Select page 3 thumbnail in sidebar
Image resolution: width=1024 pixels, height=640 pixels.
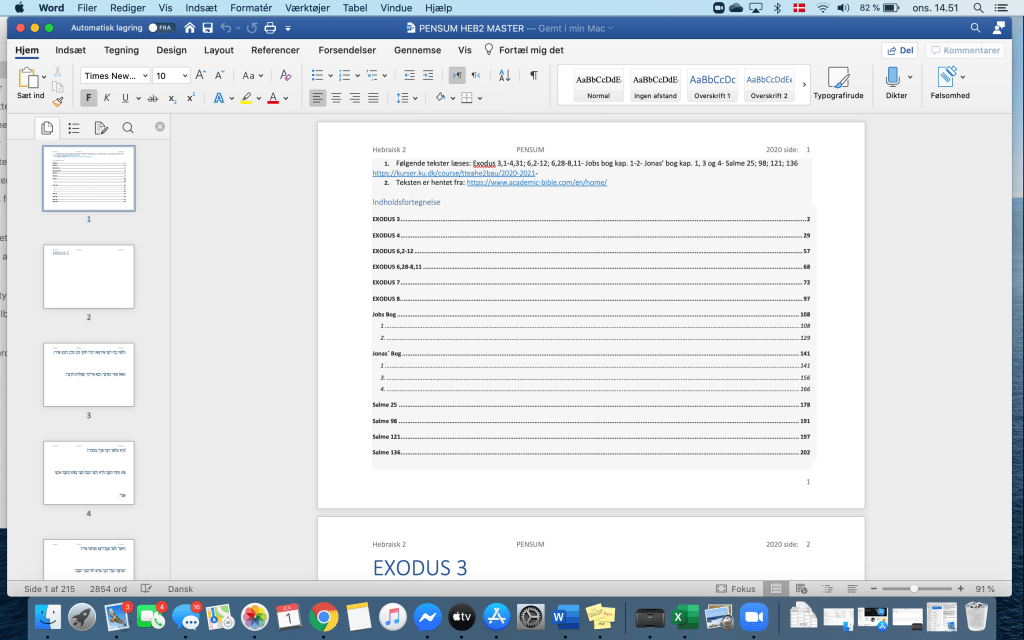tap(89, 375)
